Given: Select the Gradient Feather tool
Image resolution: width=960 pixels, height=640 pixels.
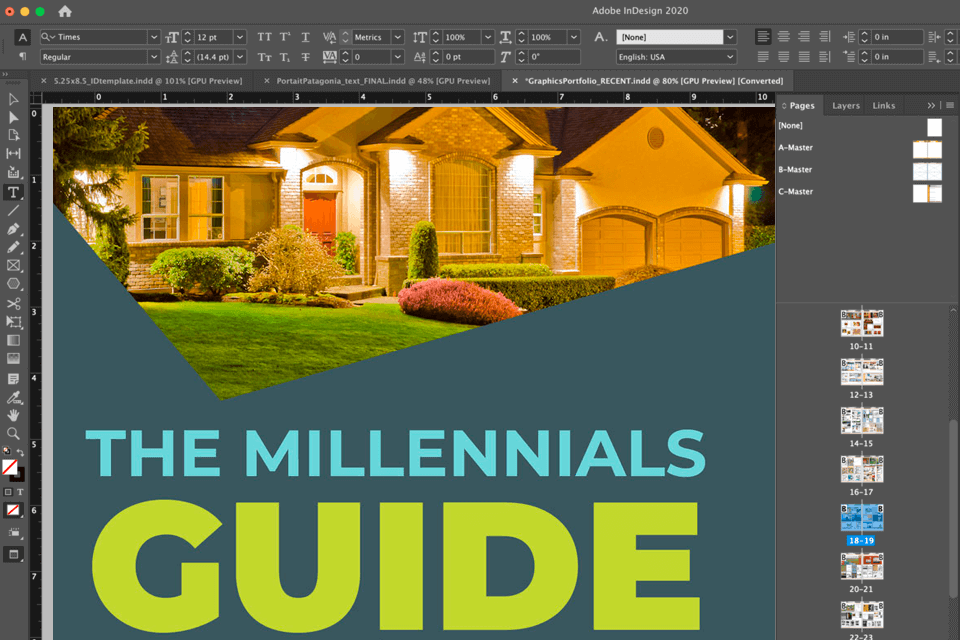Looking at the screenshot, I should tap(13, 359).
